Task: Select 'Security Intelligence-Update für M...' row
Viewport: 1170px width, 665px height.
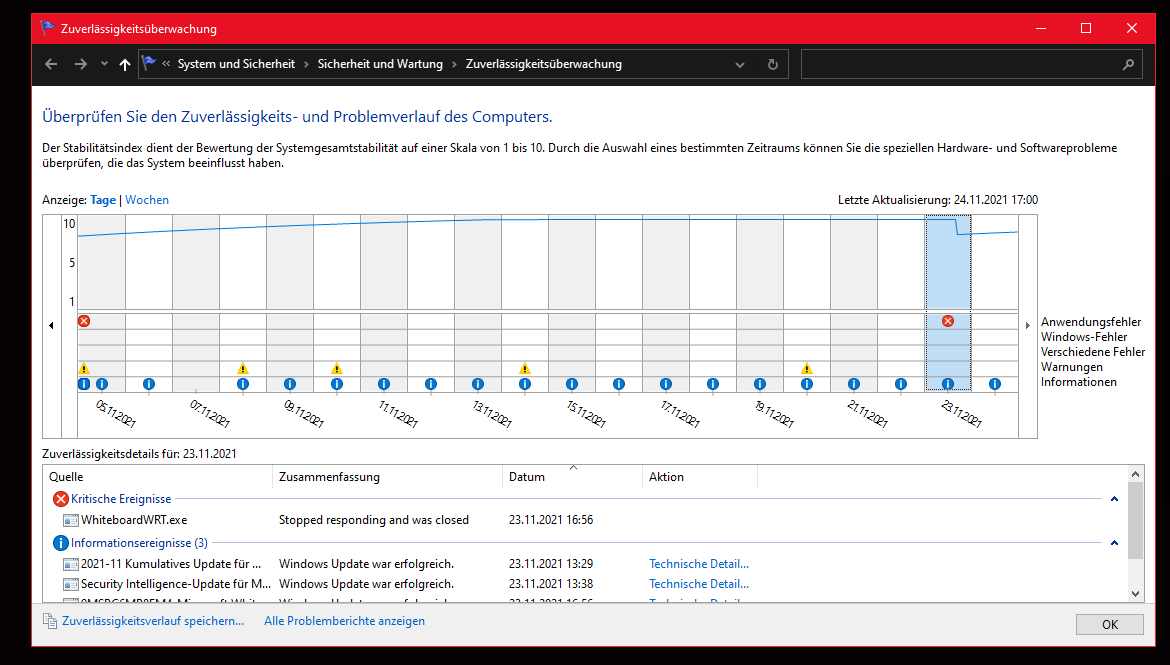Action: (x=573, y=584)
